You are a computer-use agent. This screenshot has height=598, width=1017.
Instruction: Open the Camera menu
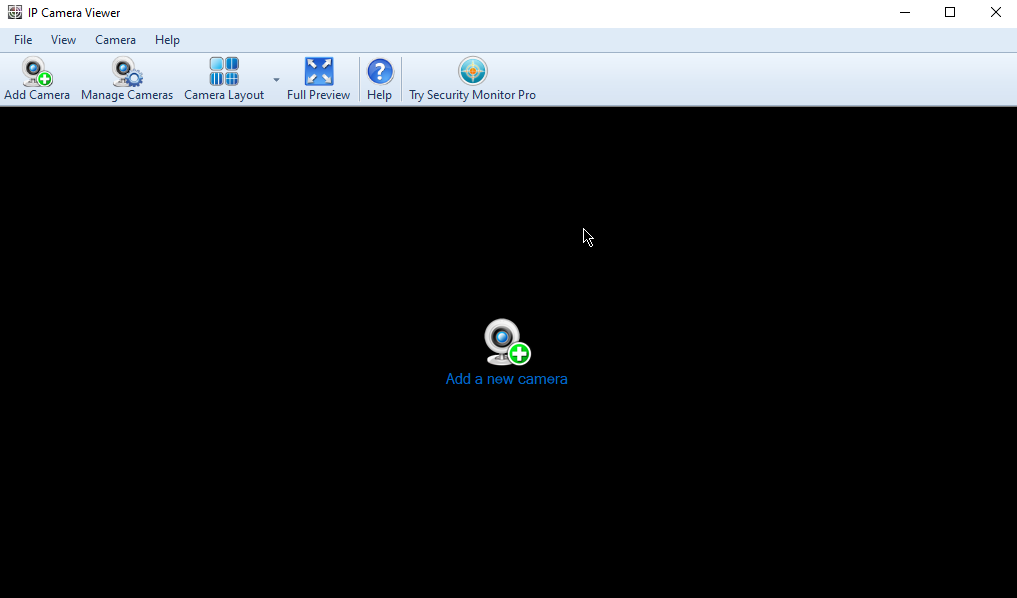(115, 39)
